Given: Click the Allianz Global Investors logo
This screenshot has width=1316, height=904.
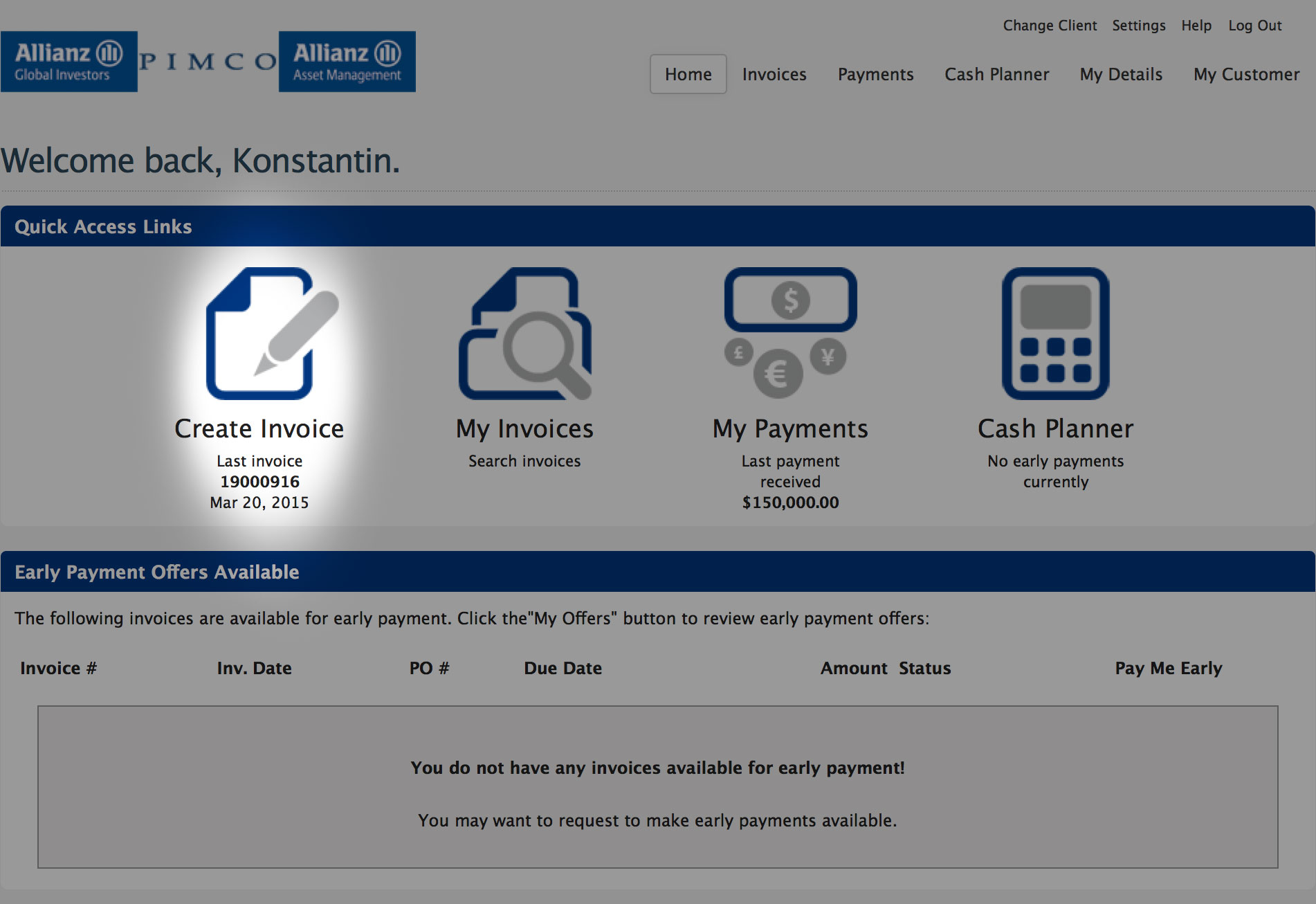Looking at the screenshot, I should pos(69,61).
